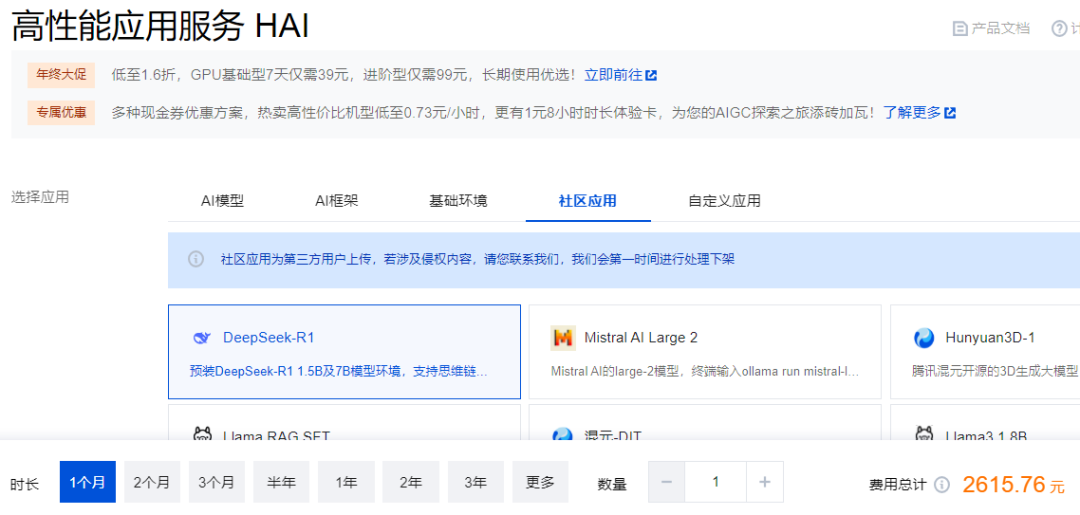Select the 2个月 duration option

152,482
